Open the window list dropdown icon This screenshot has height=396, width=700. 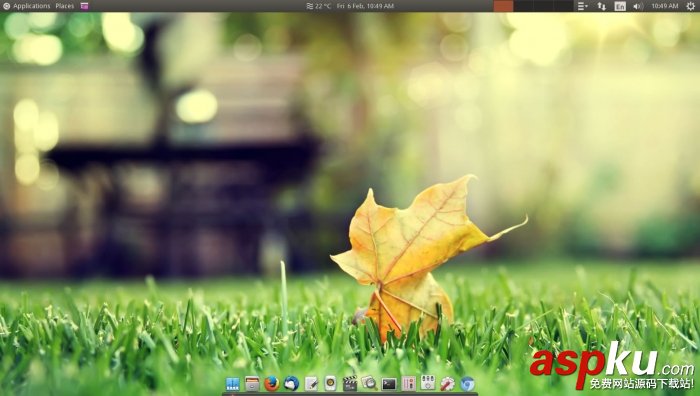(583, 6)
